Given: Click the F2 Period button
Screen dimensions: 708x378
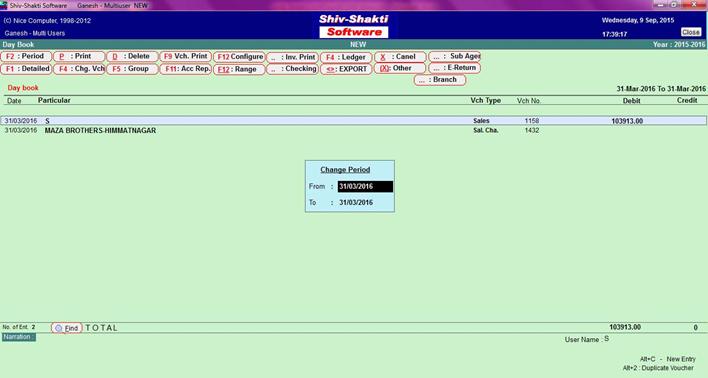Looking at the screenshot, I should pos(26,56).
